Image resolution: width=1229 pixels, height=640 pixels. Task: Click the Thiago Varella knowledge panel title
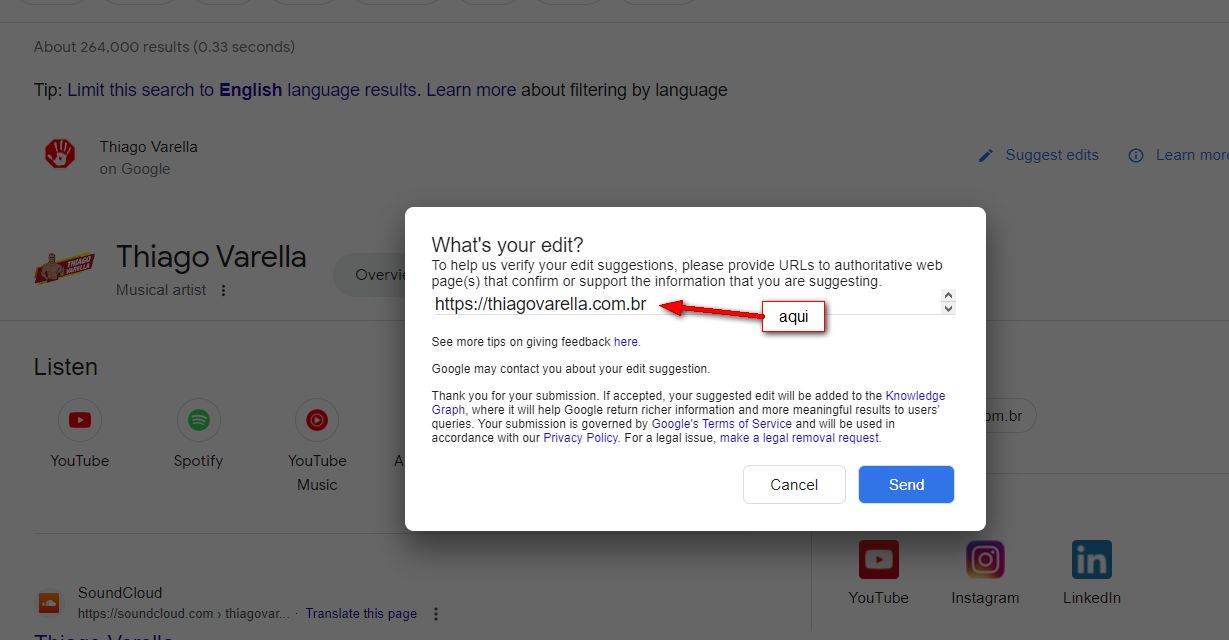tap(211, 257)
